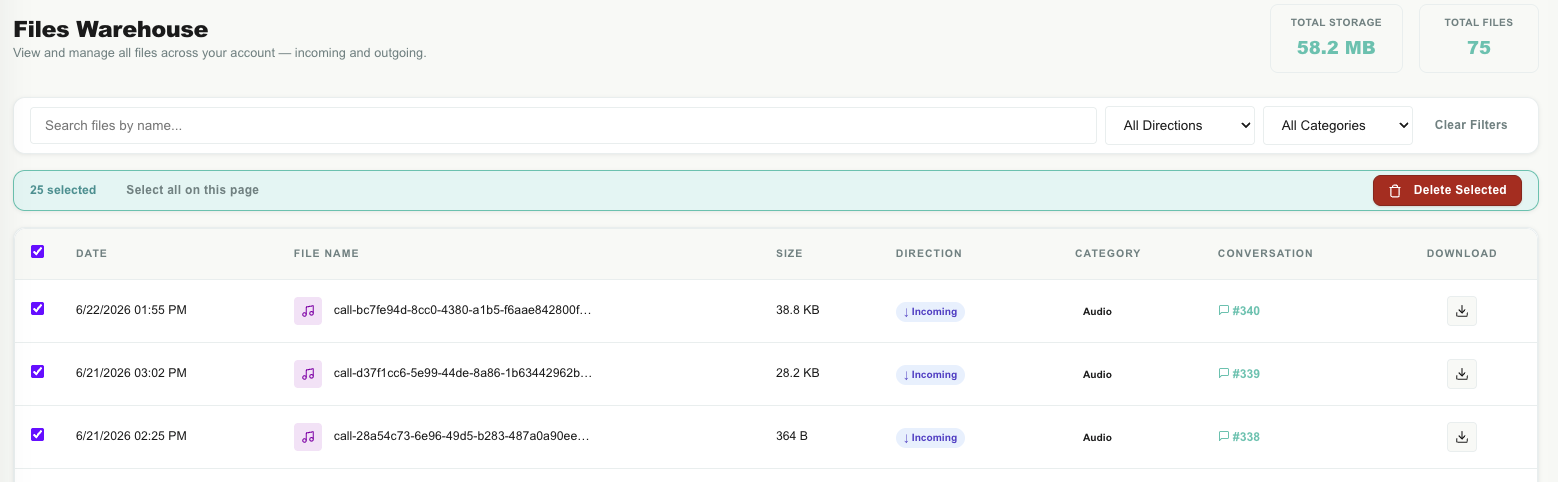1558x482 pixels.
Task: Open the All Directions dropdown
Action: point(1180,126)
